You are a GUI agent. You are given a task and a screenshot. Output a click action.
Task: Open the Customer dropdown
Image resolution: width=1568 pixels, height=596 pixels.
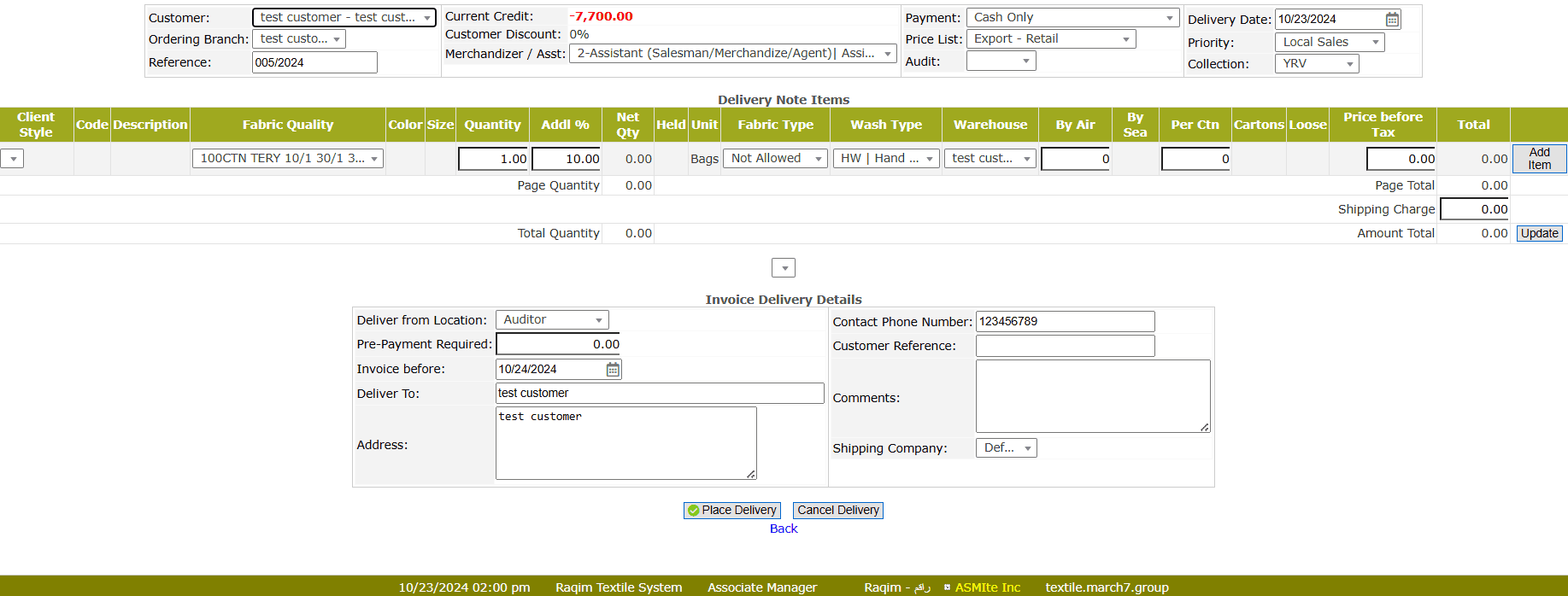[x=344, y=17]
